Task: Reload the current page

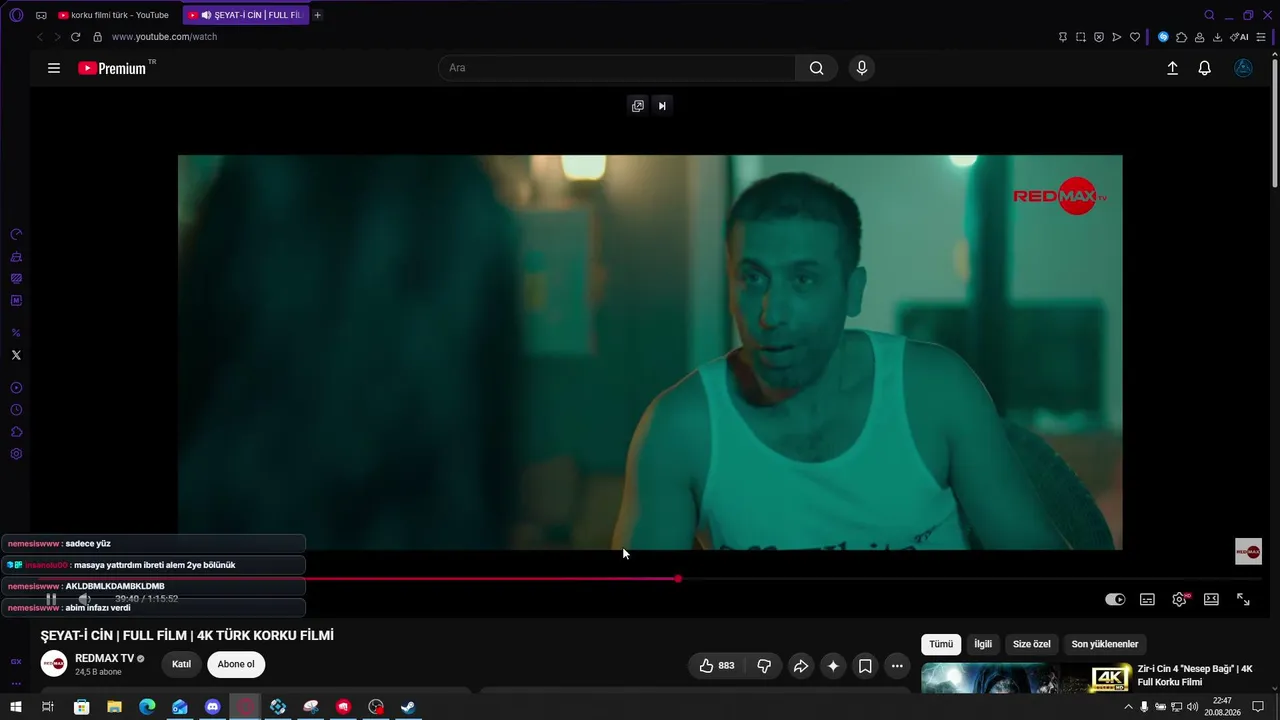Action: pyautogui.click(x=75, y=37)
